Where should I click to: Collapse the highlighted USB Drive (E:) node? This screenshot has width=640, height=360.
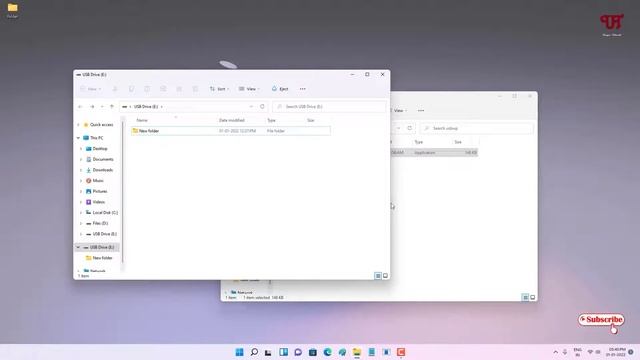[x=78, y=247]
